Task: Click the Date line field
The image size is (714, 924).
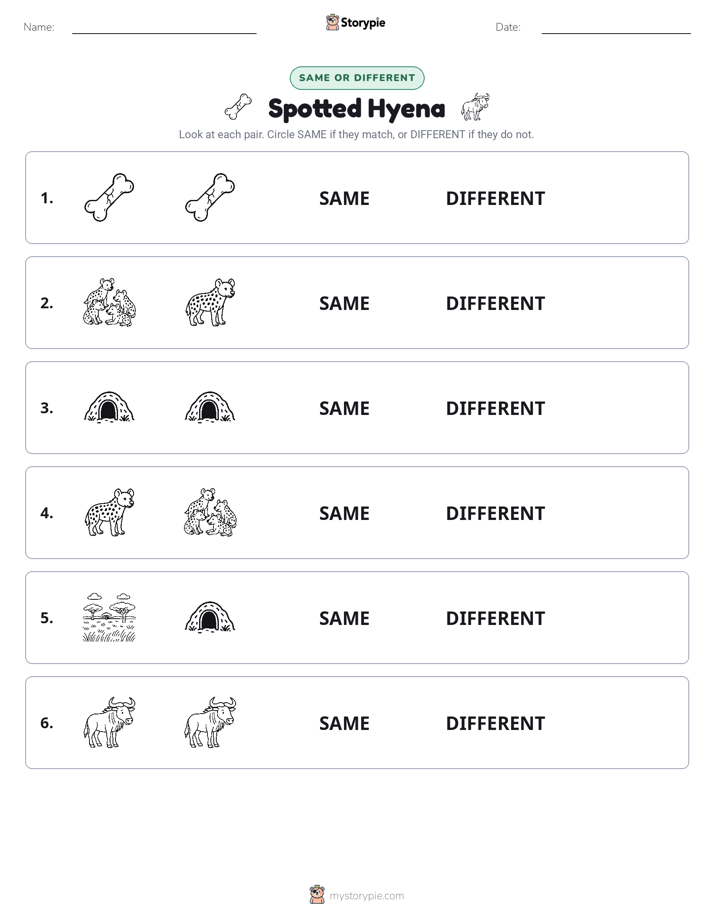Action: point(616,28)
